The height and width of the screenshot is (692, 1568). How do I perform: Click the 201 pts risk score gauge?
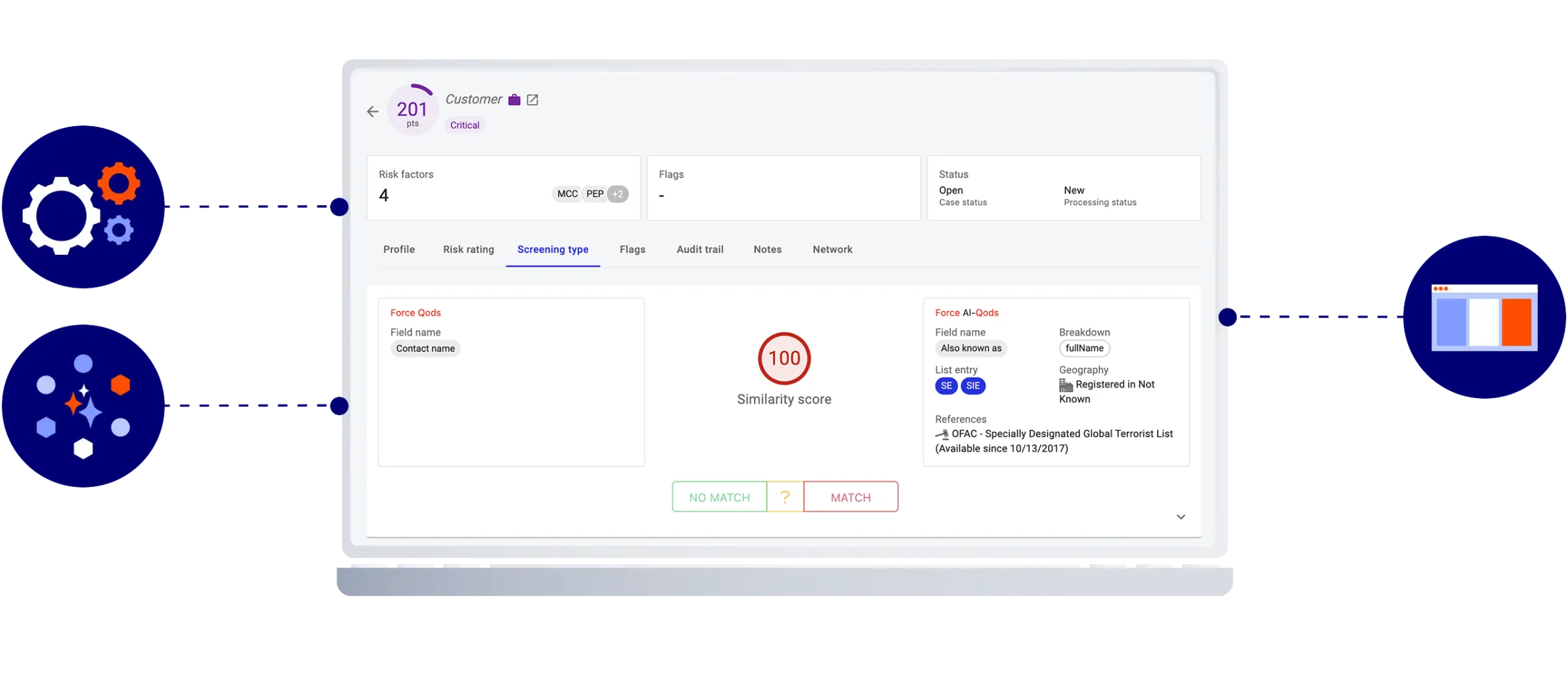412,110
